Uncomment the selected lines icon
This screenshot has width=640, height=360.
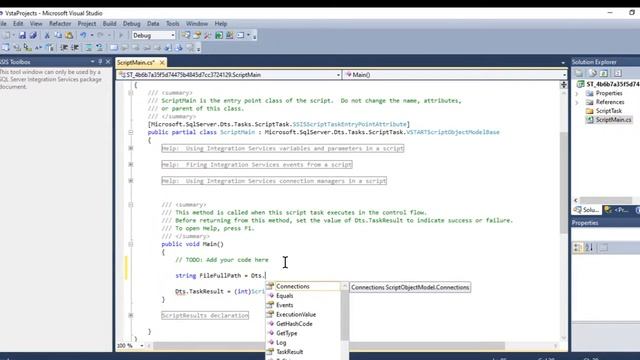click(x=99, y=48)
